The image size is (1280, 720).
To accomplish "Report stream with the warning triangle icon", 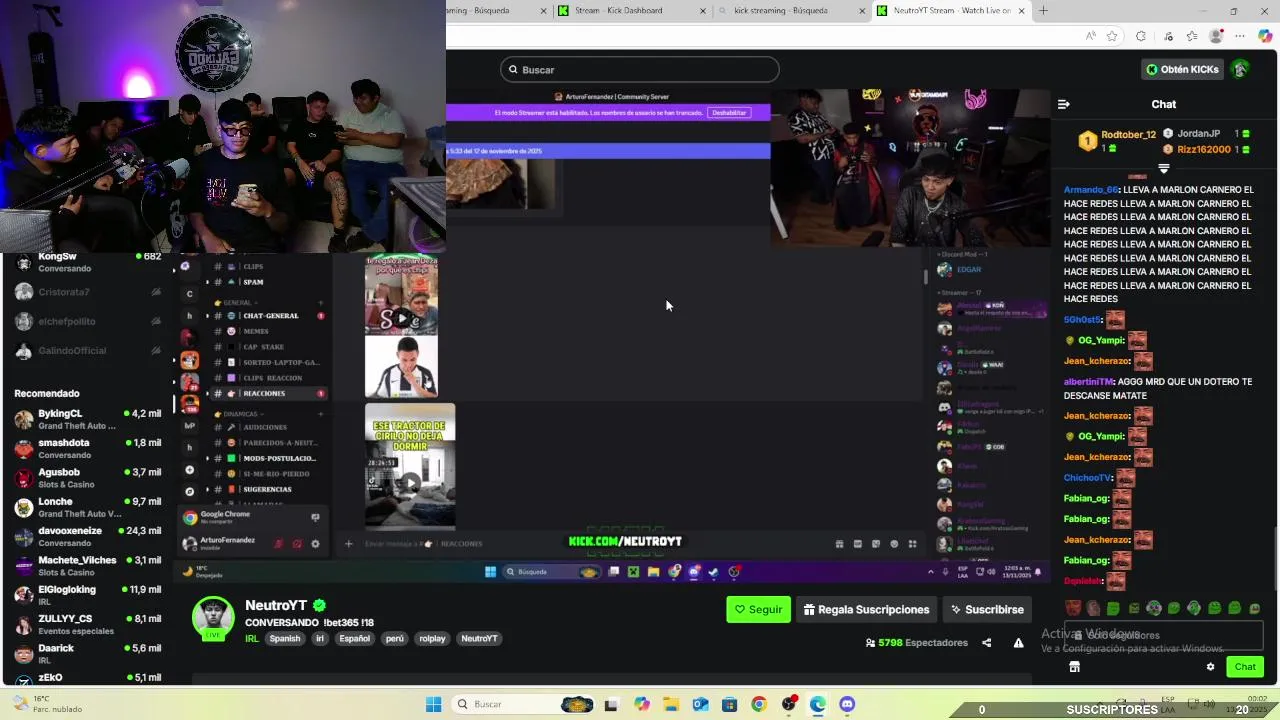I will (1018, 643).
